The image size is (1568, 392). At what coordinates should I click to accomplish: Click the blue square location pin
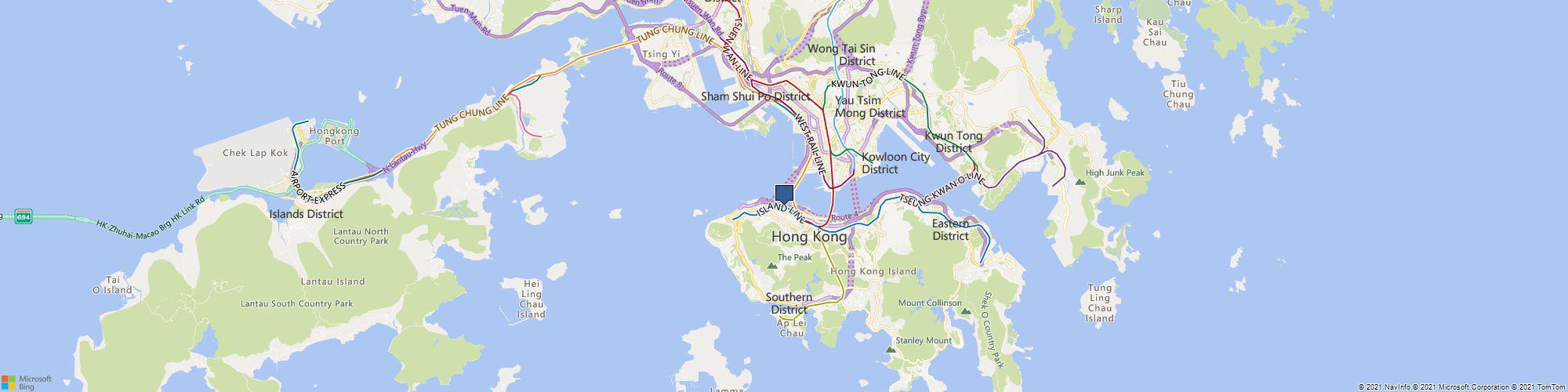(784, 194)
